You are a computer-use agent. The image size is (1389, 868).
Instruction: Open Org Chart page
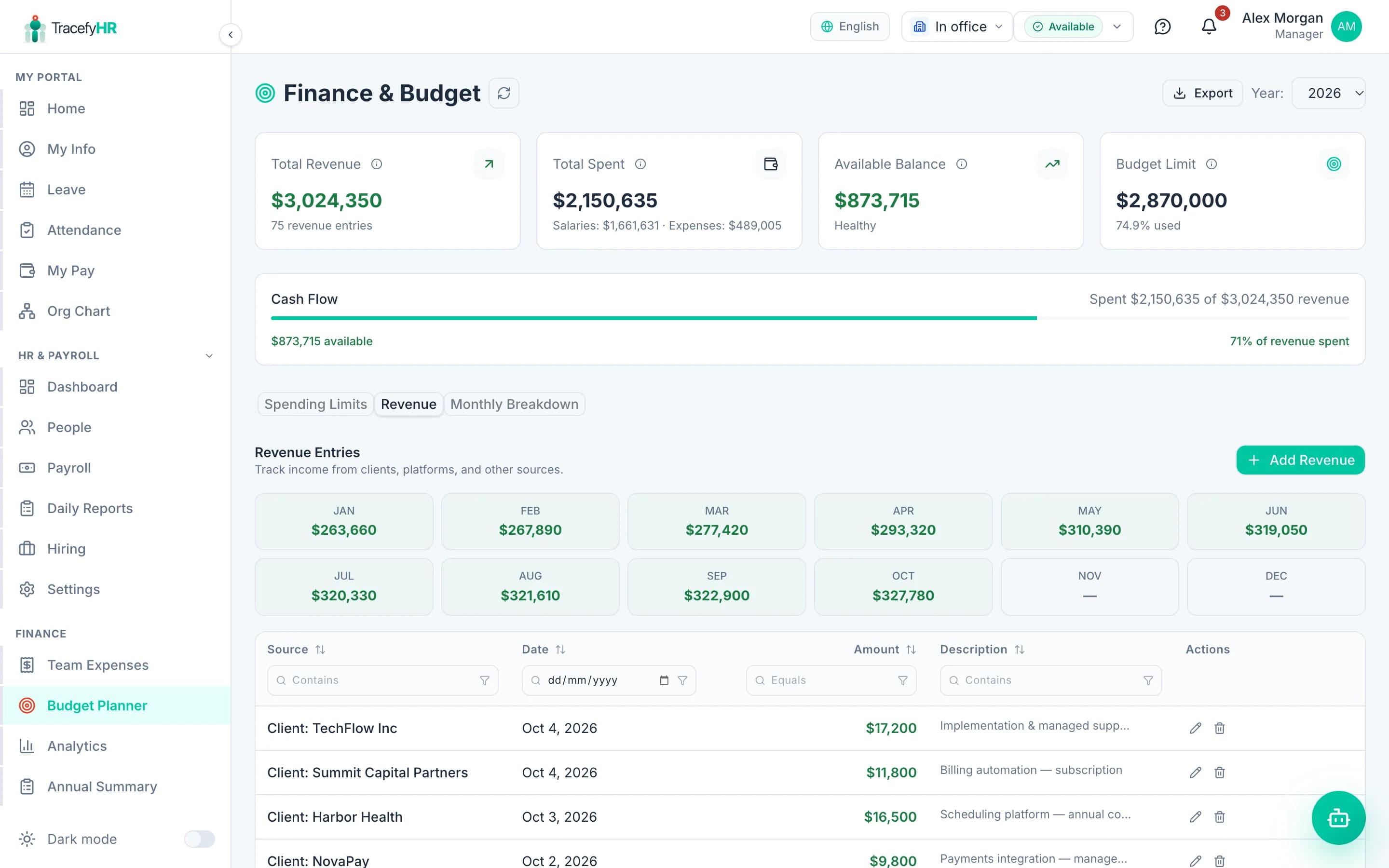(116, 311)
